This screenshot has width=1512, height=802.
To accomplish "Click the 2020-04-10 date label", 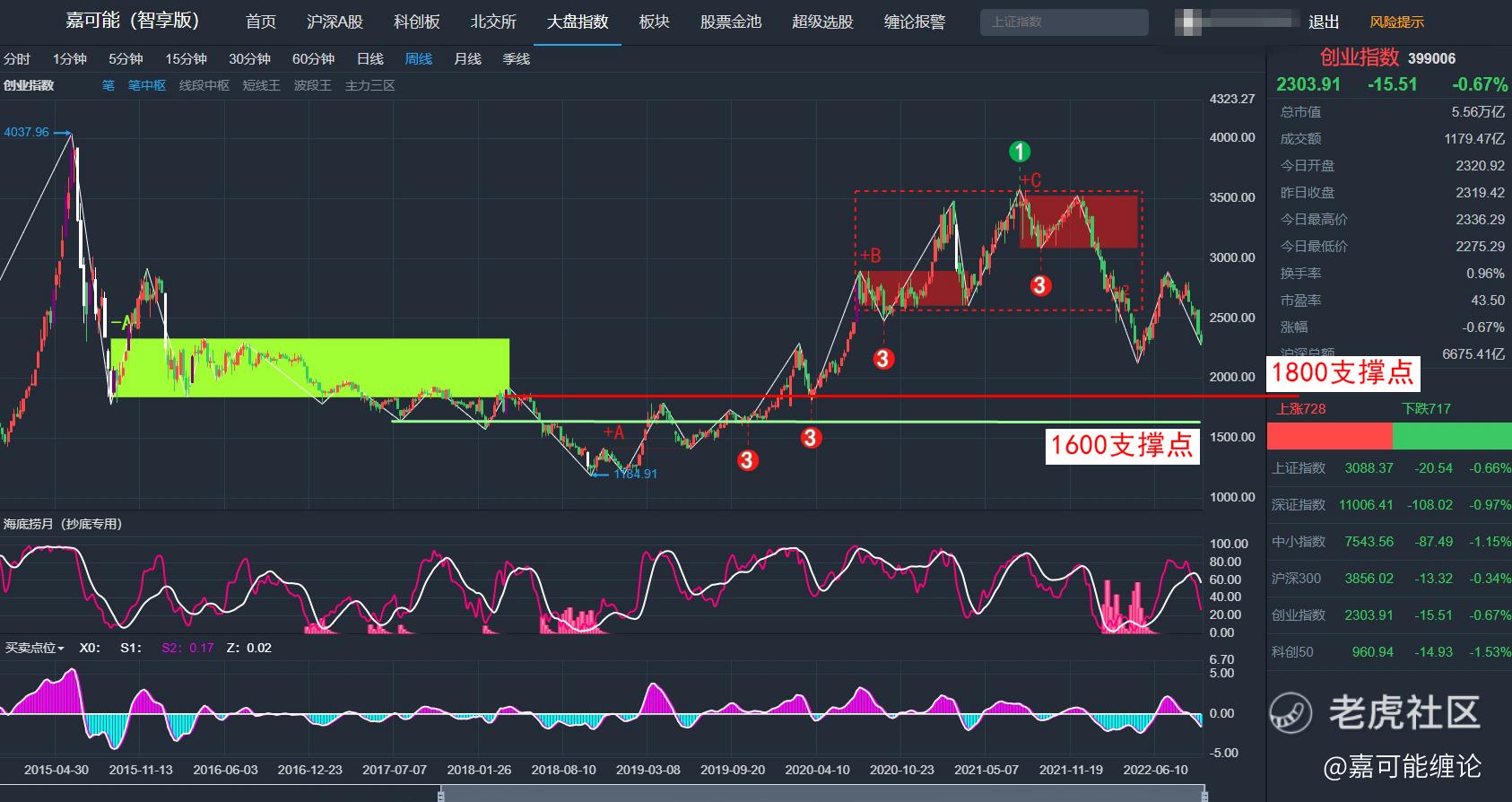I will [817, 770].
